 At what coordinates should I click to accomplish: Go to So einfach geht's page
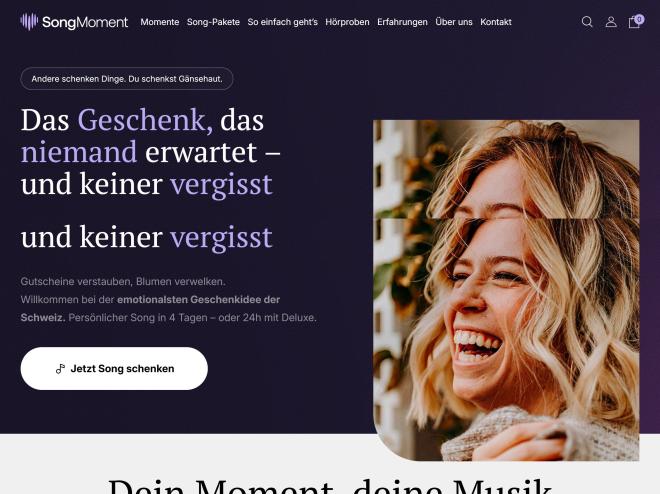coord(282,22)
